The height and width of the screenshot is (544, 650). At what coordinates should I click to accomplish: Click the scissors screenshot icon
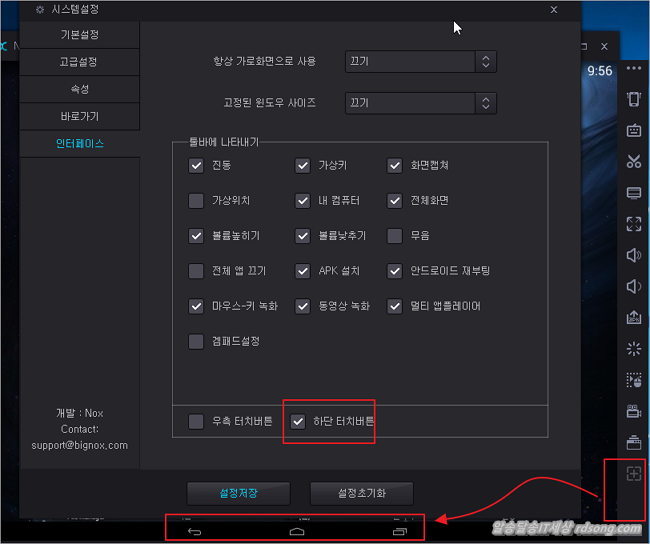[x=633, y=161]
